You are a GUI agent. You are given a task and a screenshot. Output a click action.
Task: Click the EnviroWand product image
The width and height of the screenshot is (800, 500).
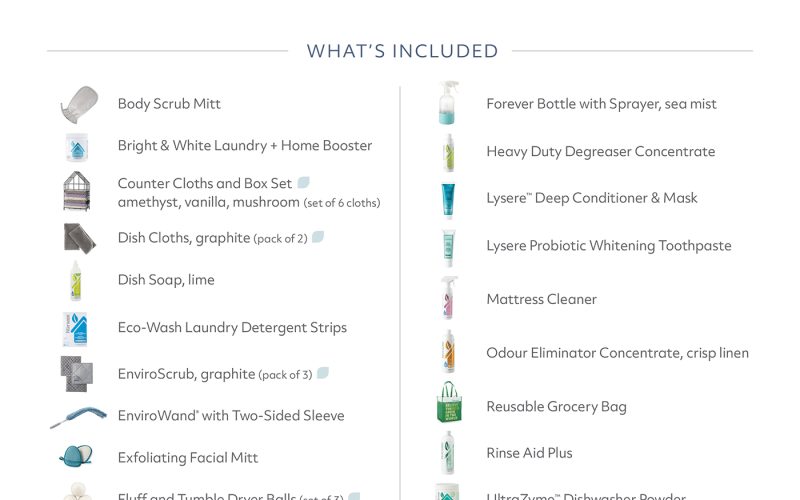[77, 417]
